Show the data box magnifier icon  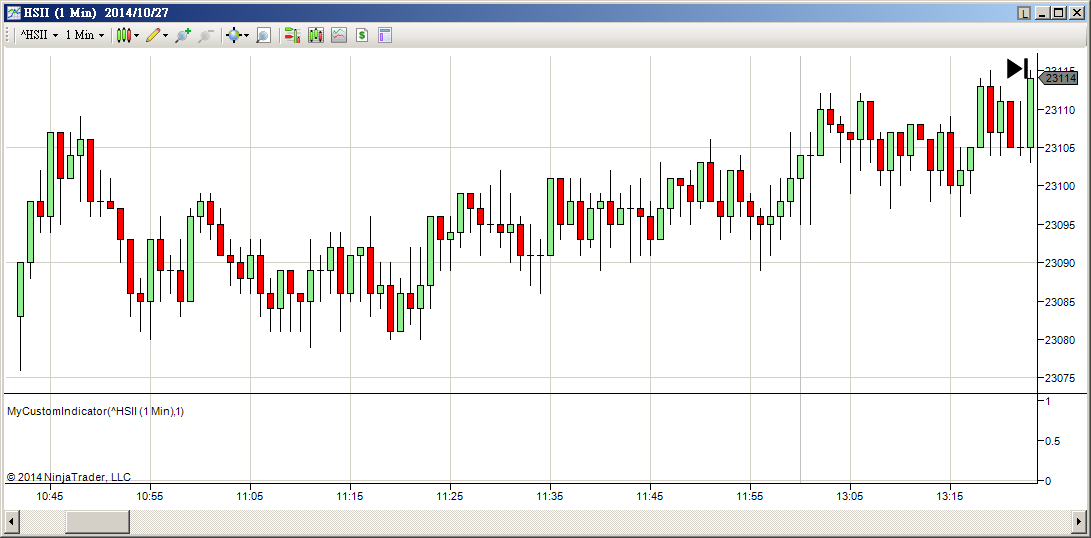coord(263,35)
